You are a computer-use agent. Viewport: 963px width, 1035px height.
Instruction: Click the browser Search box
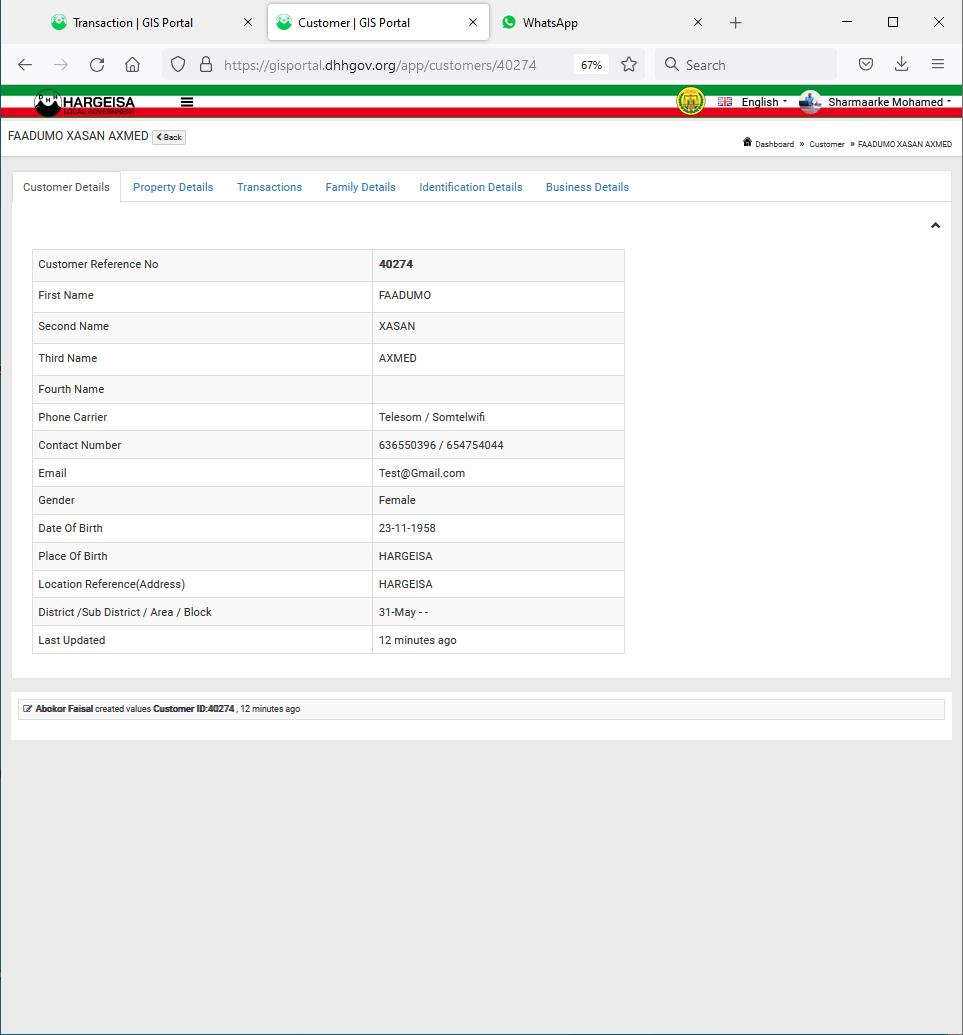pos(746,65)
